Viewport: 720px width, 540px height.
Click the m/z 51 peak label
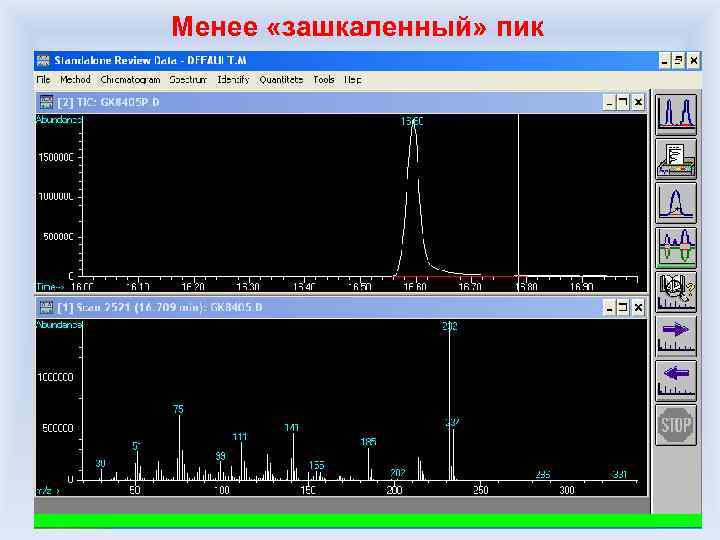coord(137,446)
